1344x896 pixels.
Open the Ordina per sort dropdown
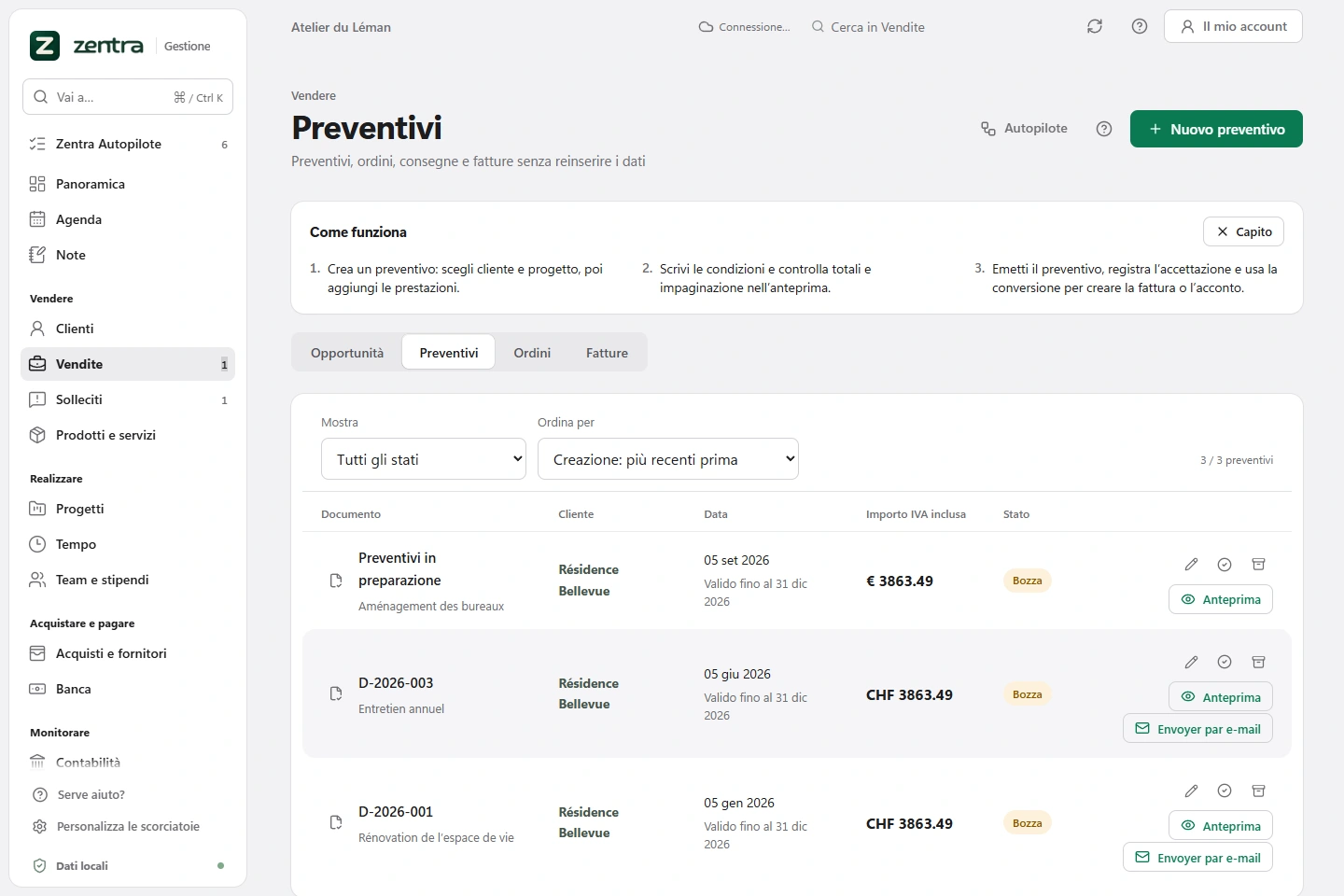click(668, 459)
